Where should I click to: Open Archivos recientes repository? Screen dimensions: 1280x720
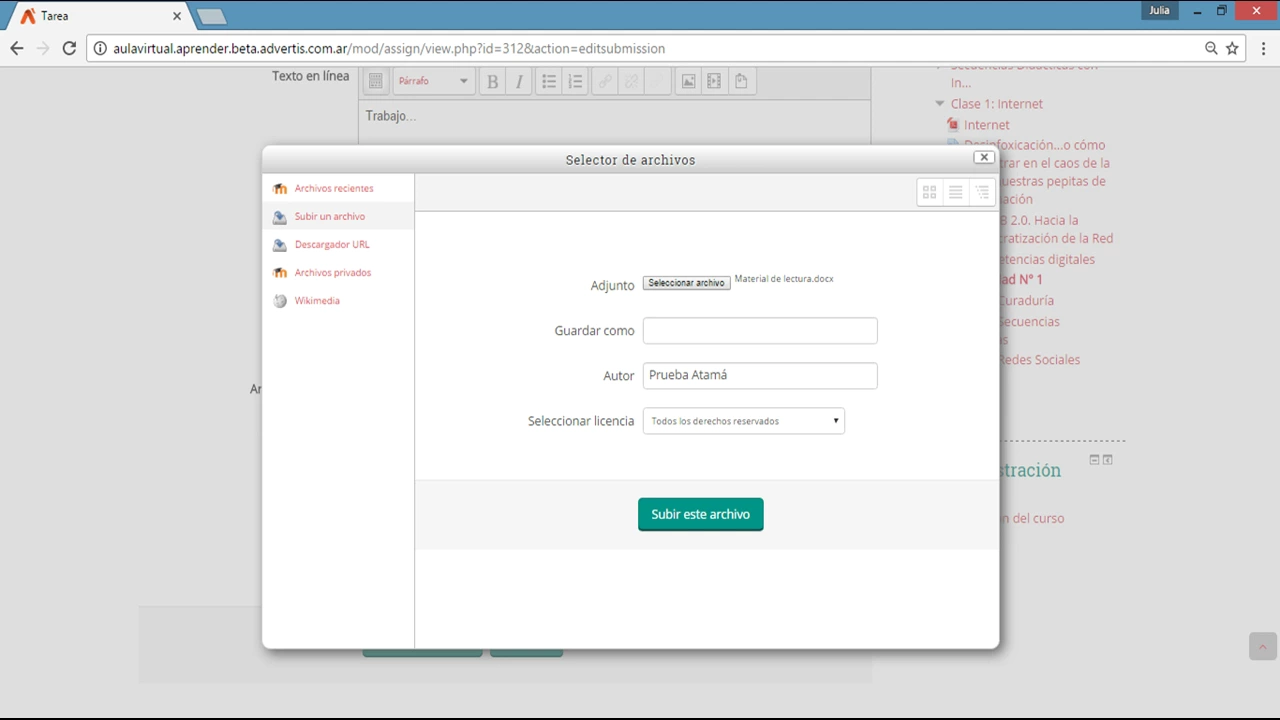[x=334, y=188]
